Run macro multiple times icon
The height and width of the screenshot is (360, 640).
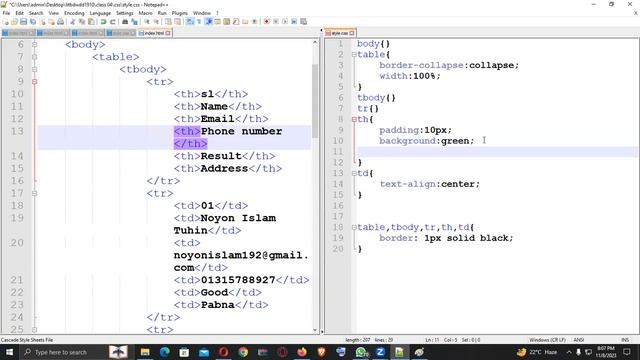294,21
